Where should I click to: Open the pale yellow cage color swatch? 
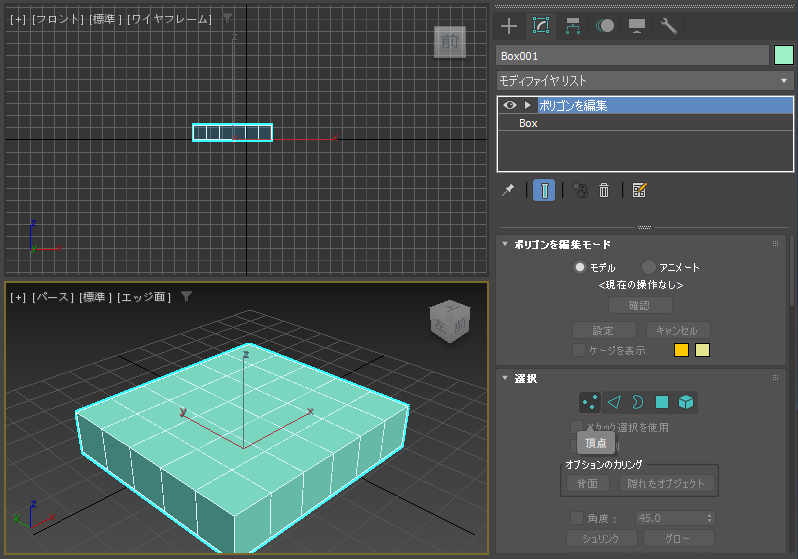pos(702,350)
